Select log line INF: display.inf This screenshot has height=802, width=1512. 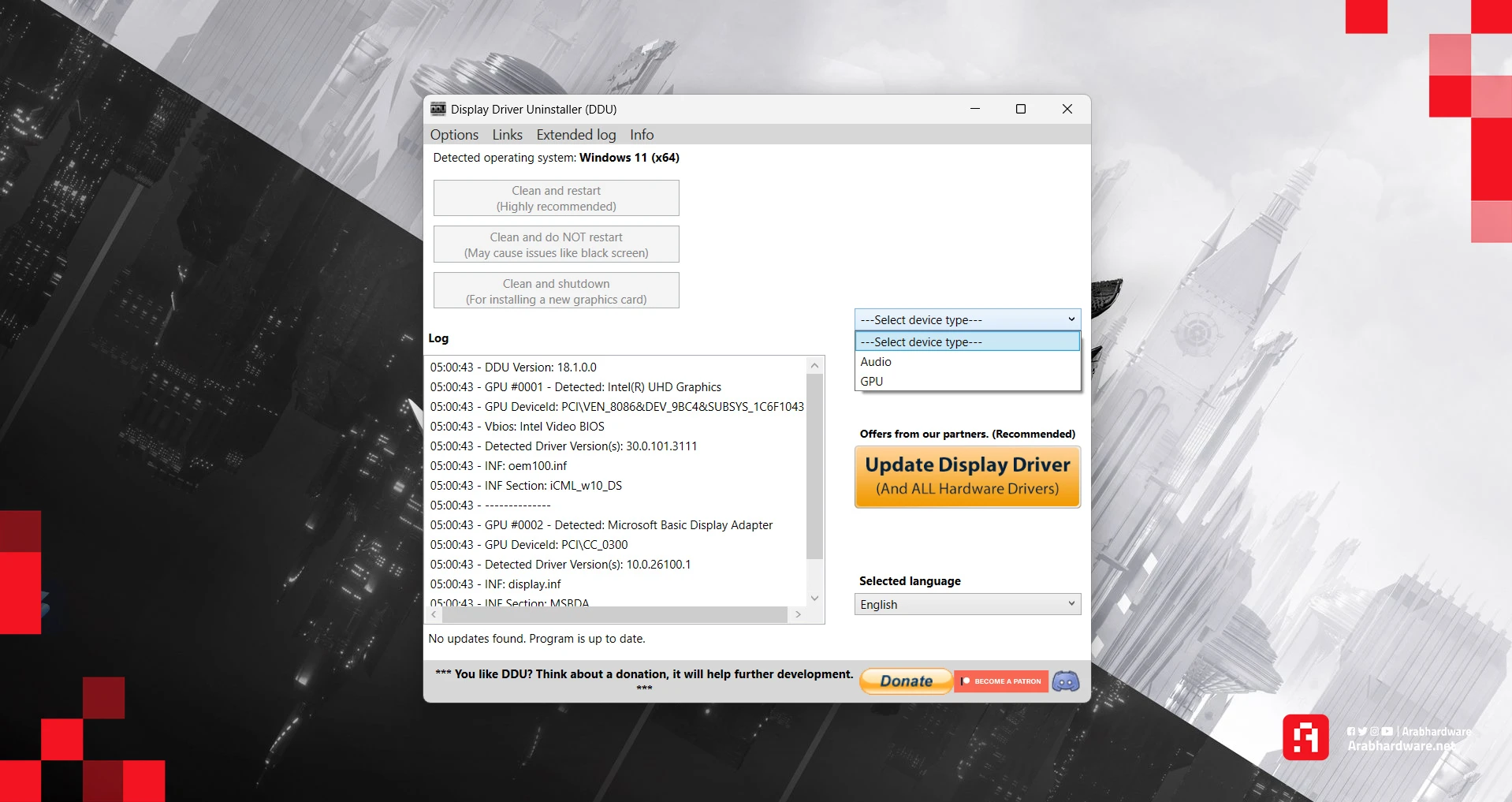click(x=495, y=584)
